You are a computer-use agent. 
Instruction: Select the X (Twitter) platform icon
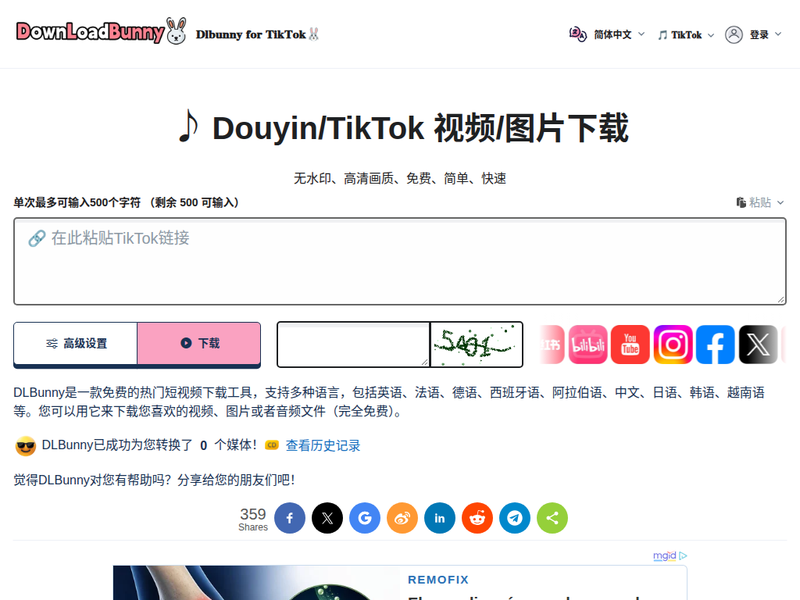(758, 344)
